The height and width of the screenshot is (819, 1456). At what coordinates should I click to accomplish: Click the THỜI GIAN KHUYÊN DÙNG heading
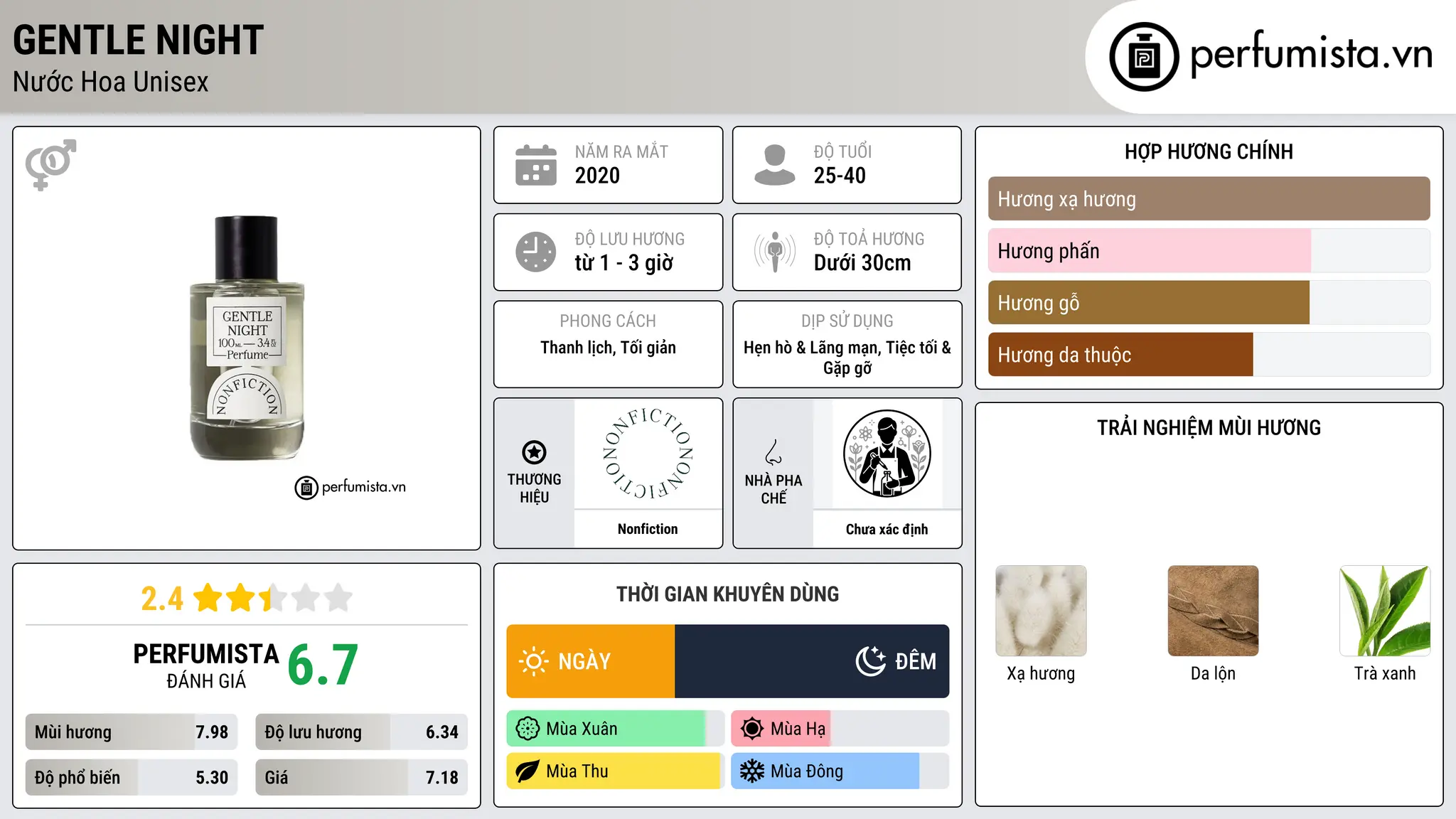pyautogui.click(x=727, y=594)
